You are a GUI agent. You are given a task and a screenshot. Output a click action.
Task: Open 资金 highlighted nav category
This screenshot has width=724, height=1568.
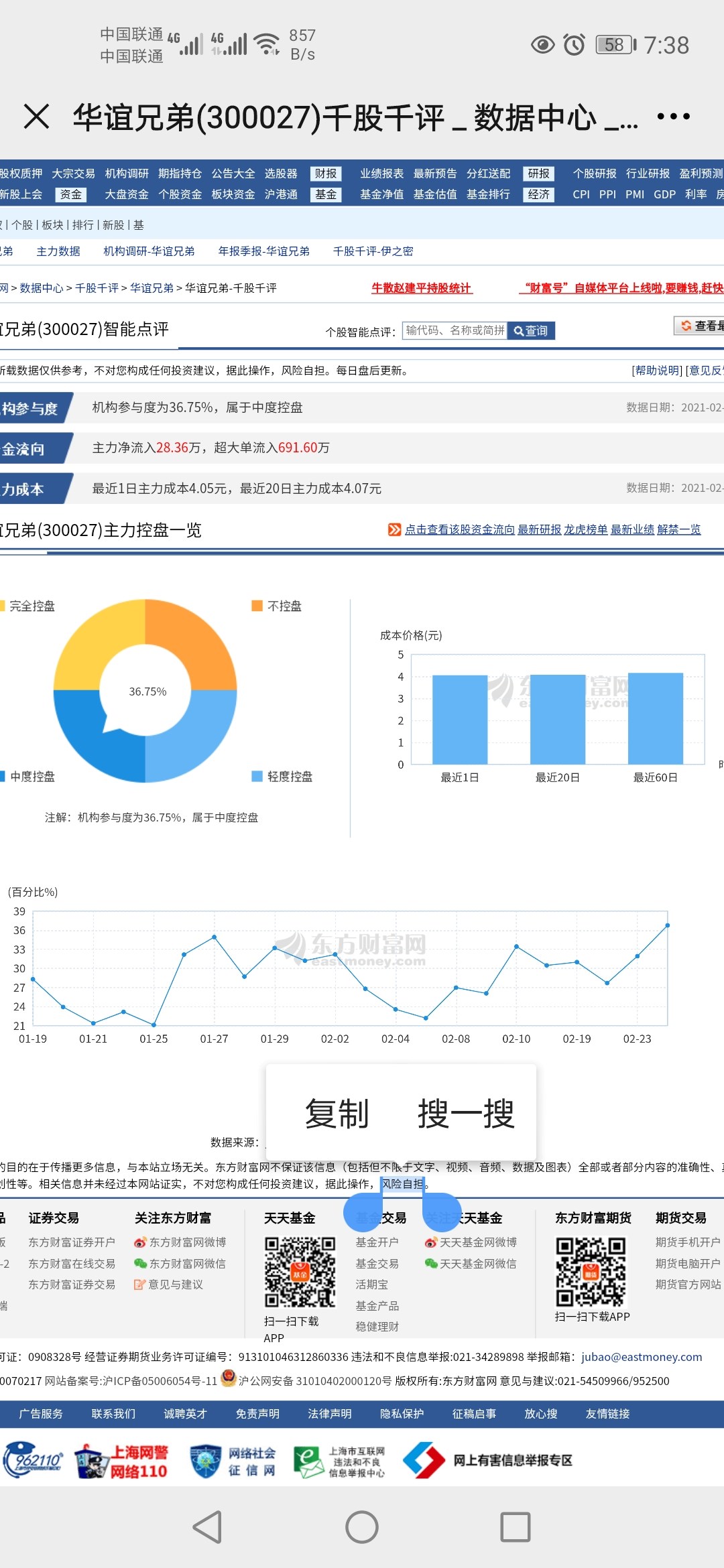click(71, 194)
